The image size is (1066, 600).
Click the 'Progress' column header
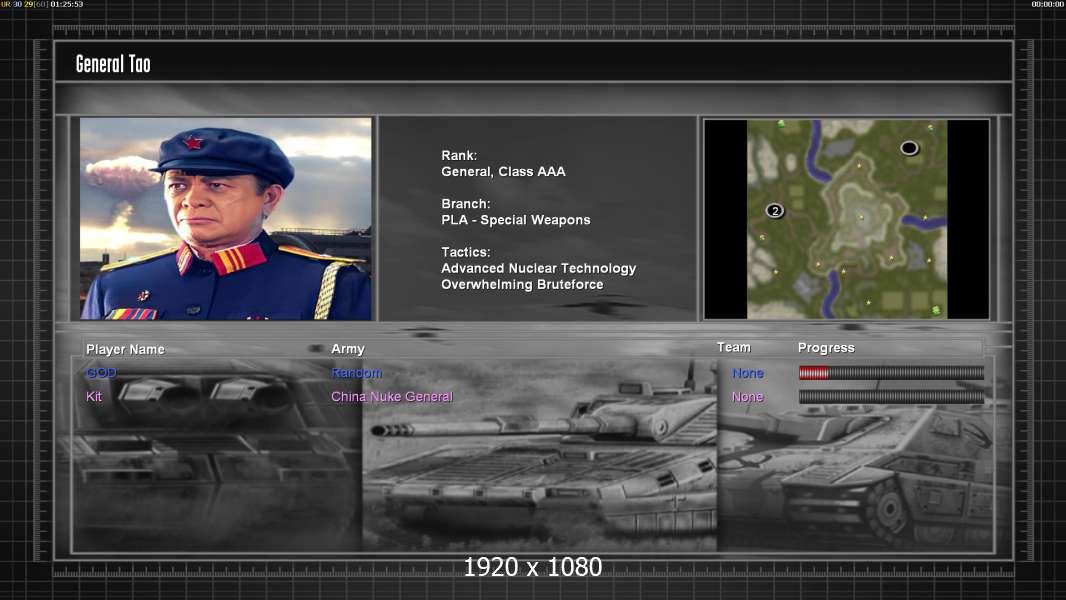pyautogui.click(x=826, y=348)
